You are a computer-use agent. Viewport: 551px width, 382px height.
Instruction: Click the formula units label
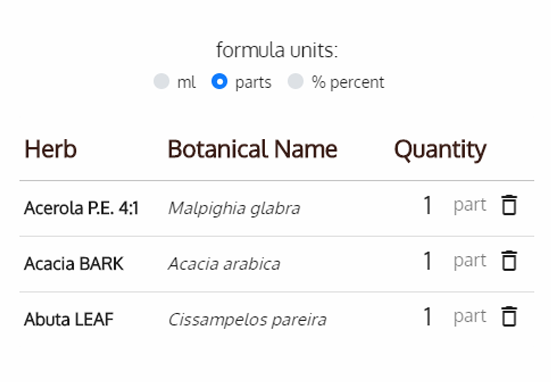pyautogui.click(x=277, y=50)
